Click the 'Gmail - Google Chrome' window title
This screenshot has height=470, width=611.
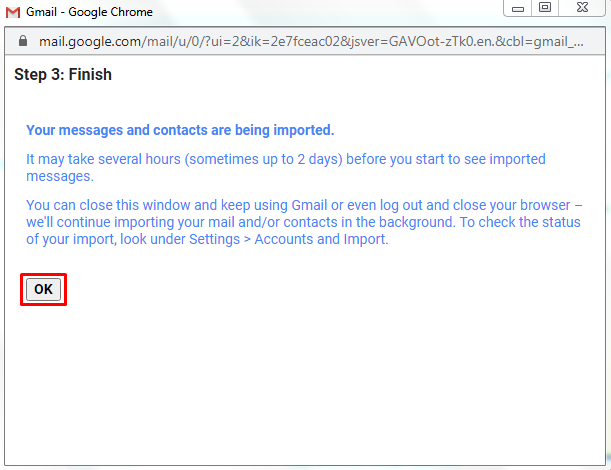(89, 12)
